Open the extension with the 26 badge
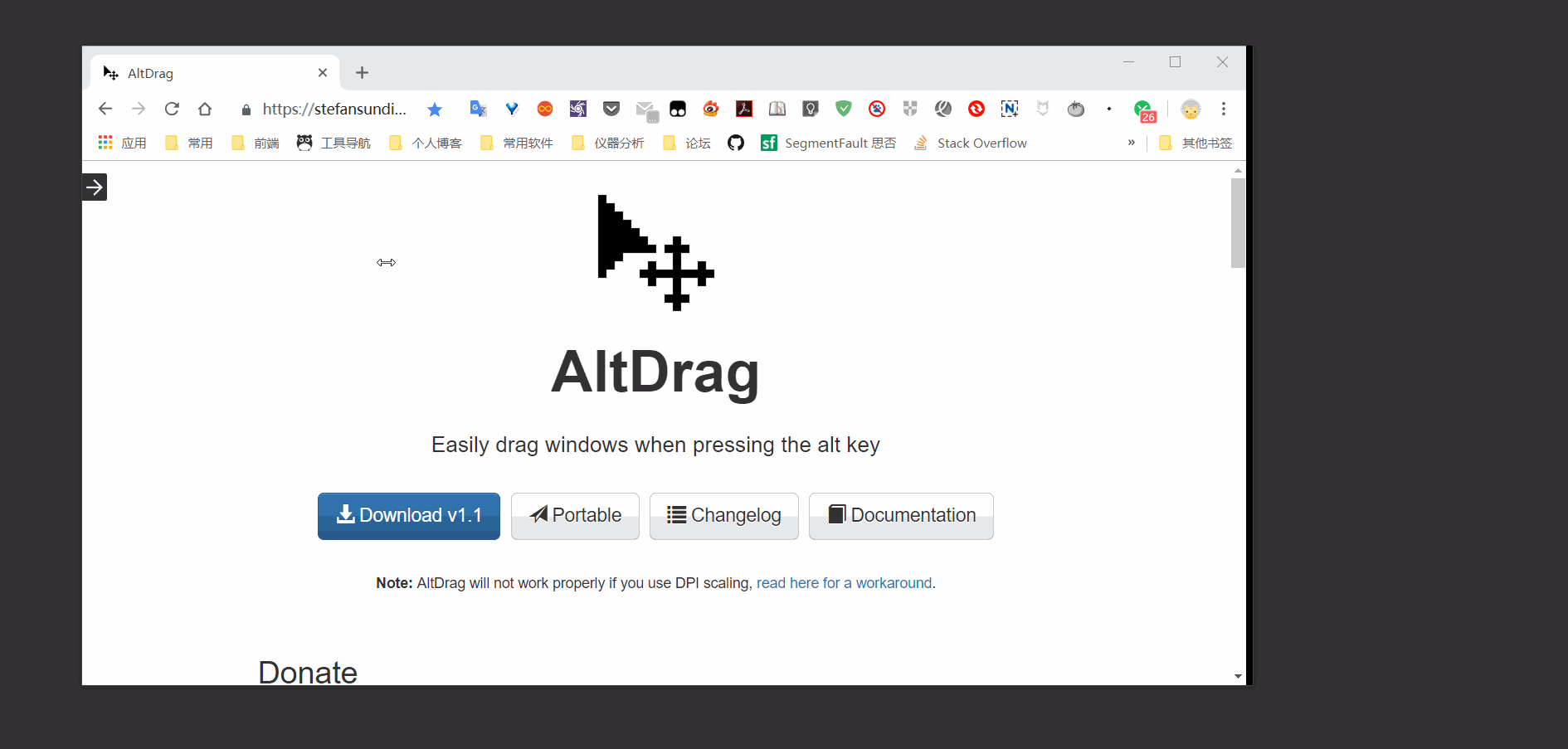 pos(1145,111)
